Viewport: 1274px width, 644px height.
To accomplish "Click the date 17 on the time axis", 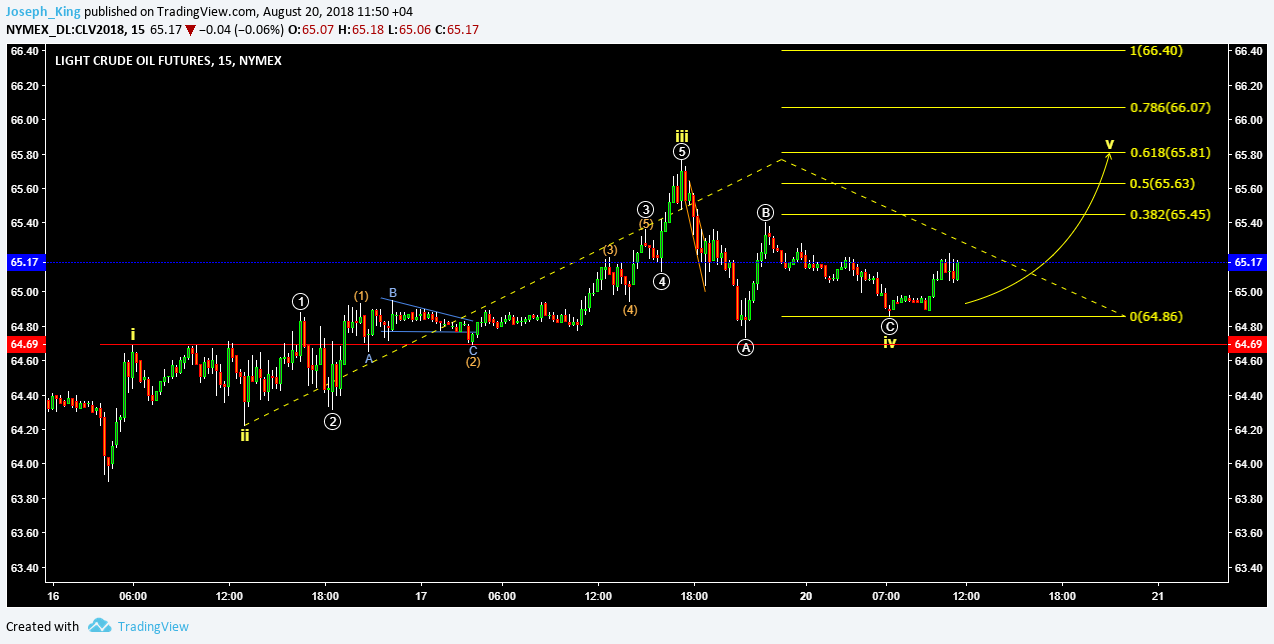I will (421, 595).
